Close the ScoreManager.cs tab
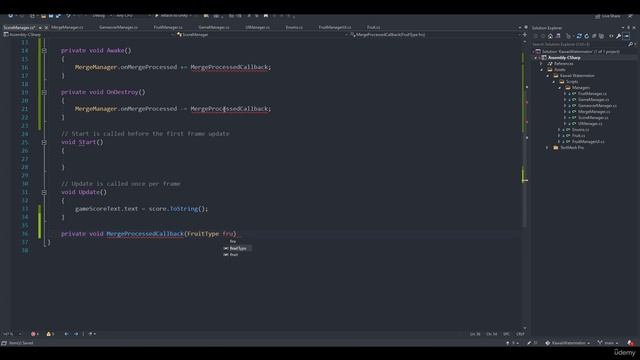 tap(46, 28)
